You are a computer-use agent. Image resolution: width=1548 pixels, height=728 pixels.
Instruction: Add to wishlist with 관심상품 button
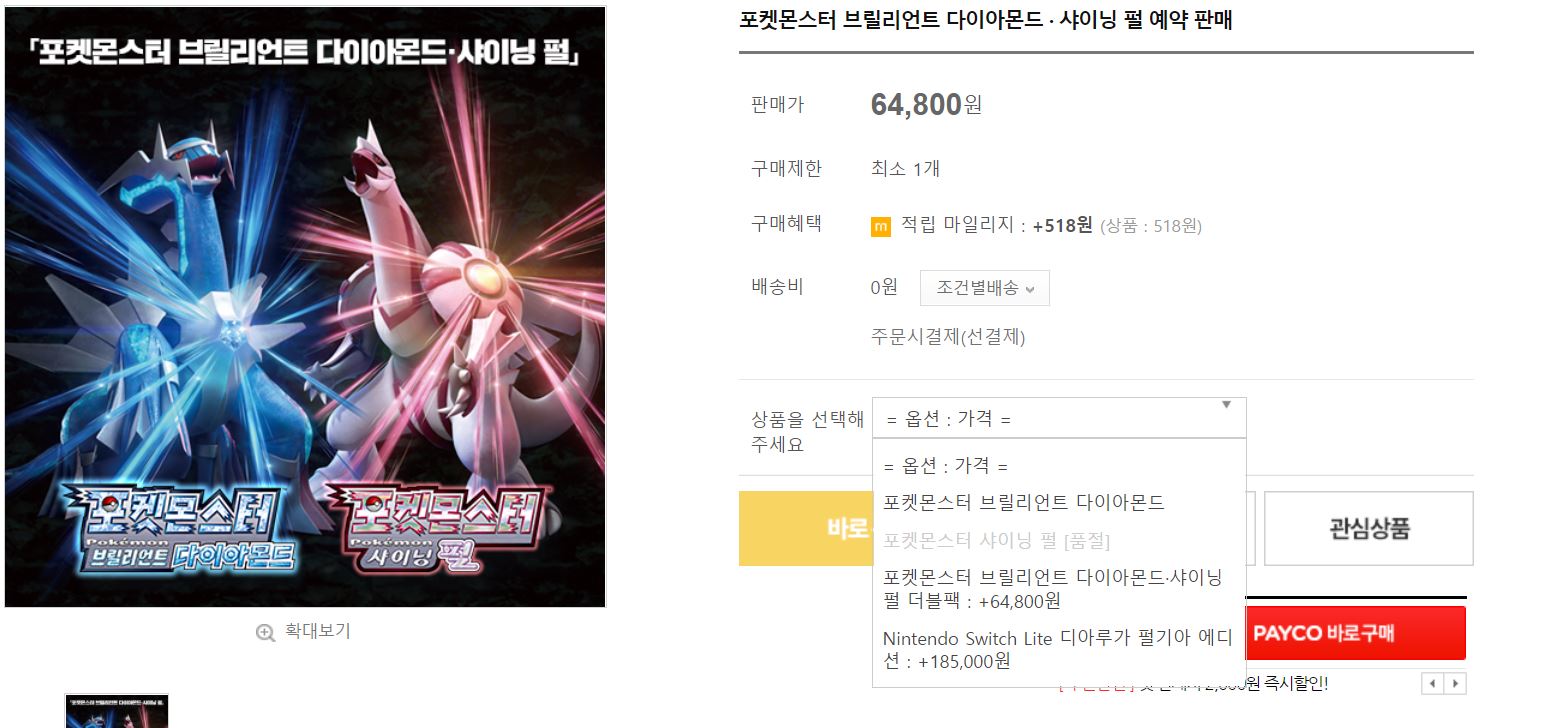1369,528
